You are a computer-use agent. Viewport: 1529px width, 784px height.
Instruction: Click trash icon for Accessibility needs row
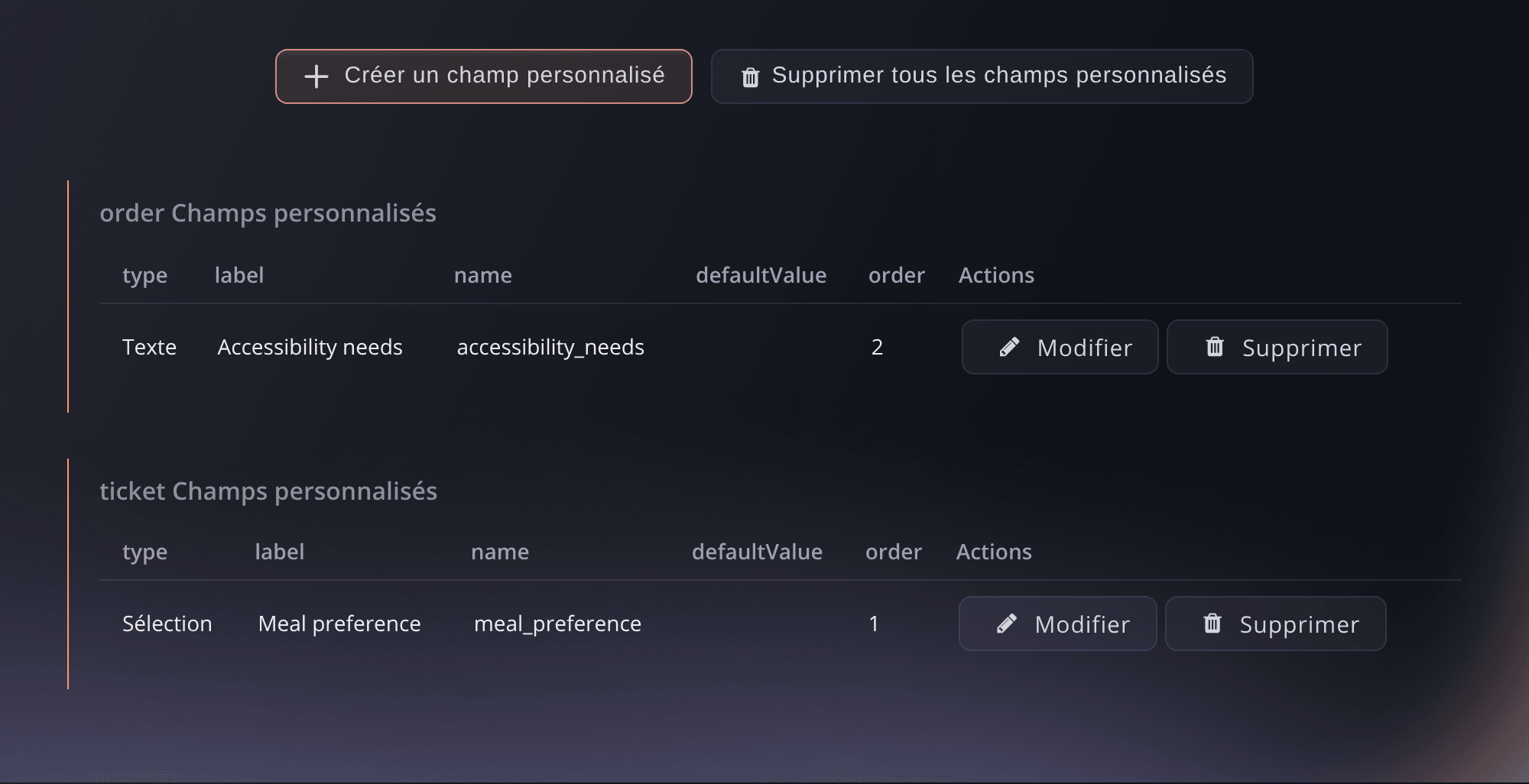1215,347
